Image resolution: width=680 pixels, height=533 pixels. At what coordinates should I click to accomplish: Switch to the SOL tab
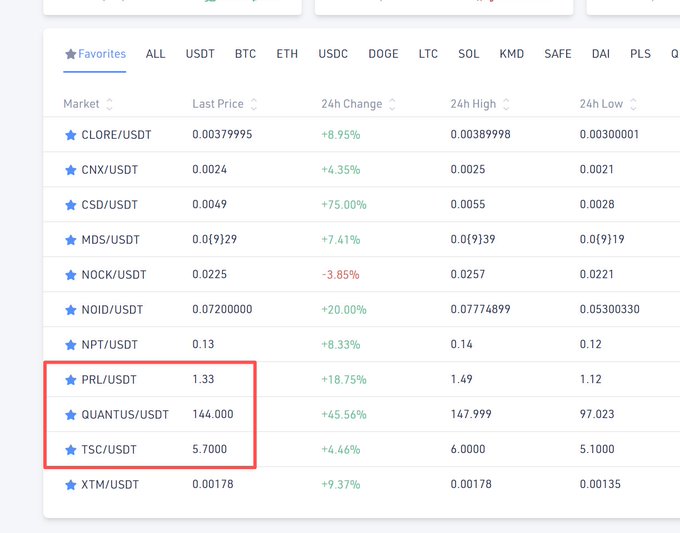468,54
